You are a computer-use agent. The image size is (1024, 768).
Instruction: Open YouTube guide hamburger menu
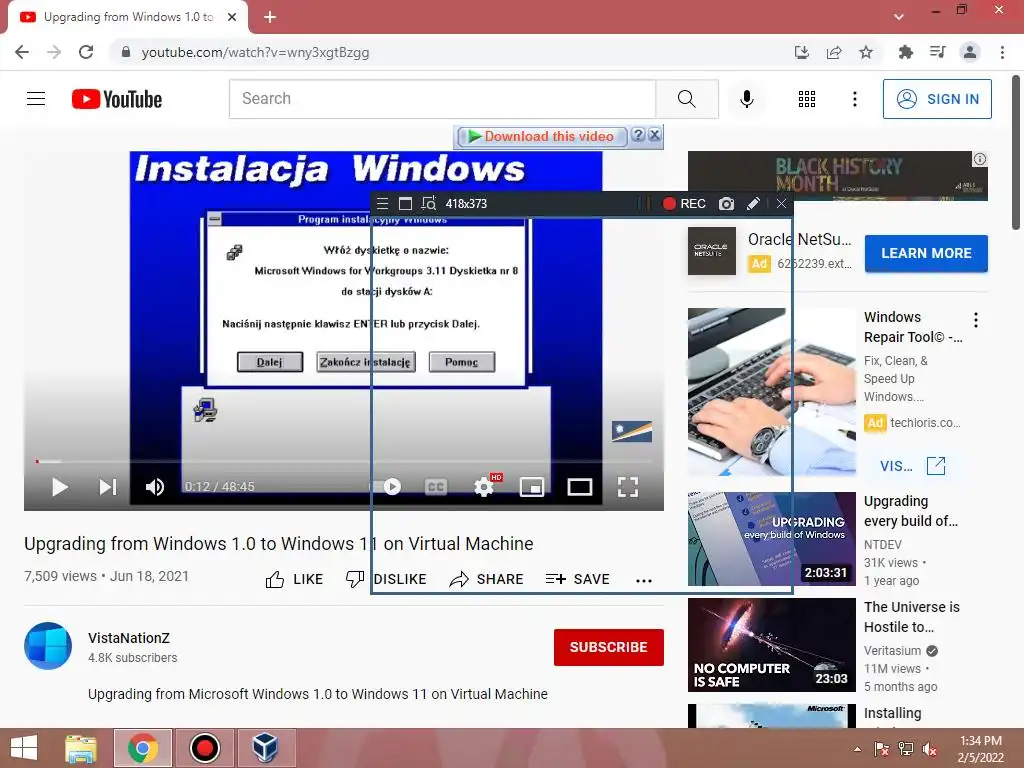click(x=36, y=99)
